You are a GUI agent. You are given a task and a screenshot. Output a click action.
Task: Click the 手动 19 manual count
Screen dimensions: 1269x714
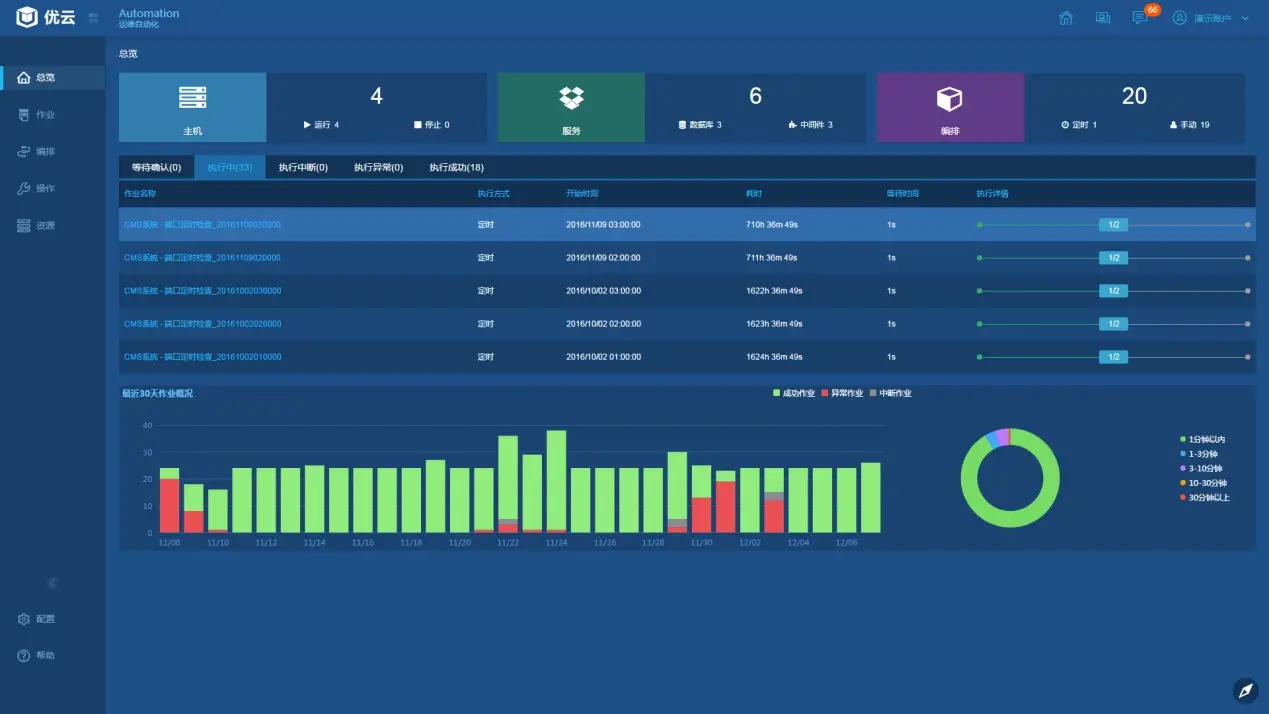pyautogui.click(x=1189, y=125)
